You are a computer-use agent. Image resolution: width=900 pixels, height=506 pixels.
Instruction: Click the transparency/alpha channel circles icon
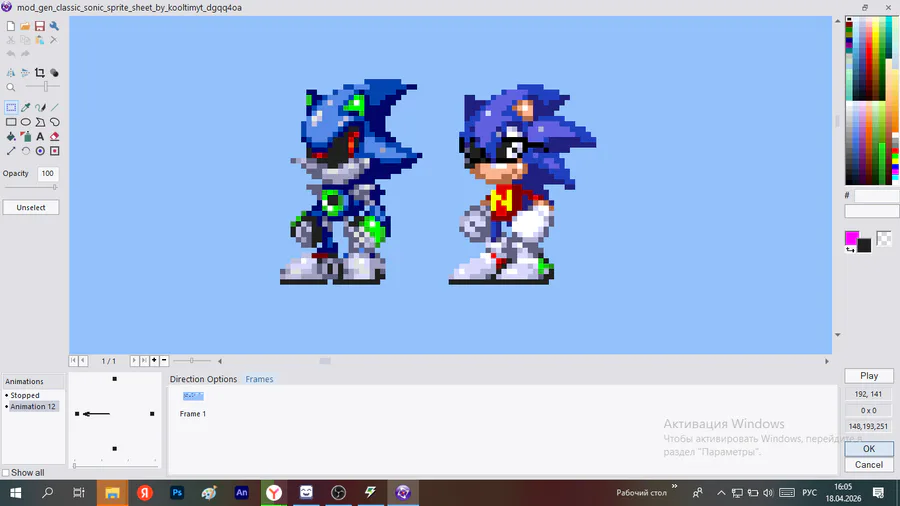point(54,73)
